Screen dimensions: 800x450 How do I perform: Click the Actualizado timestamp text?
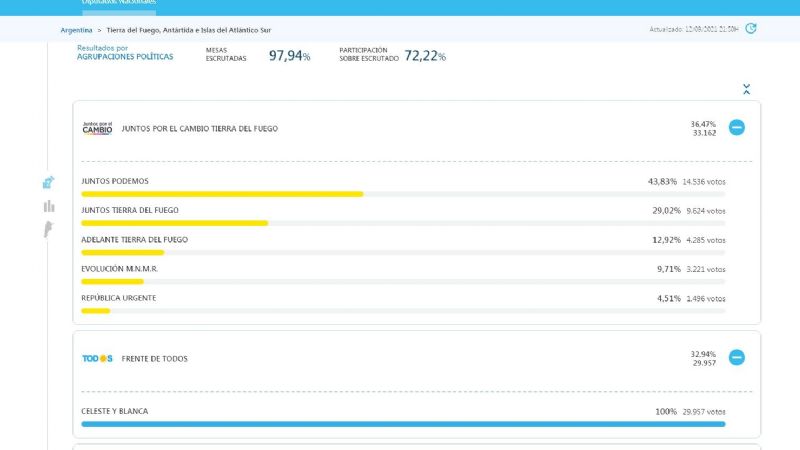[x=693, y=30]
